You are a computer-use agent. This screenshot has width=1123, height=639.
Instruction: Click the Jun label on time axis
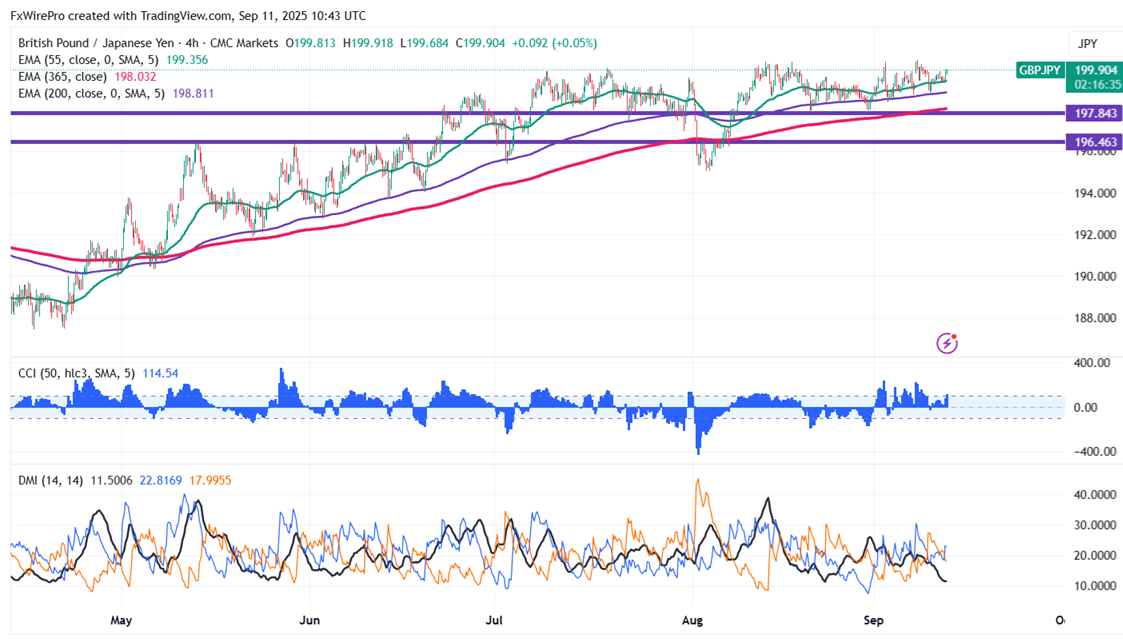coord(309,620)
